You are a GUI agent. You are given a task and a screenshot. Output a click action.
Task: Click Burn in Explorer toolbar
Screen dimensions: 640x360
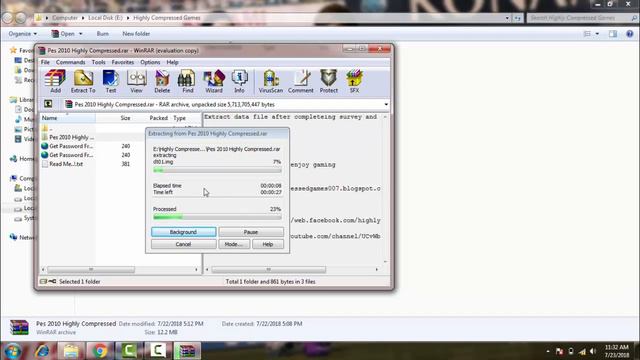click(x=103, y=34)
